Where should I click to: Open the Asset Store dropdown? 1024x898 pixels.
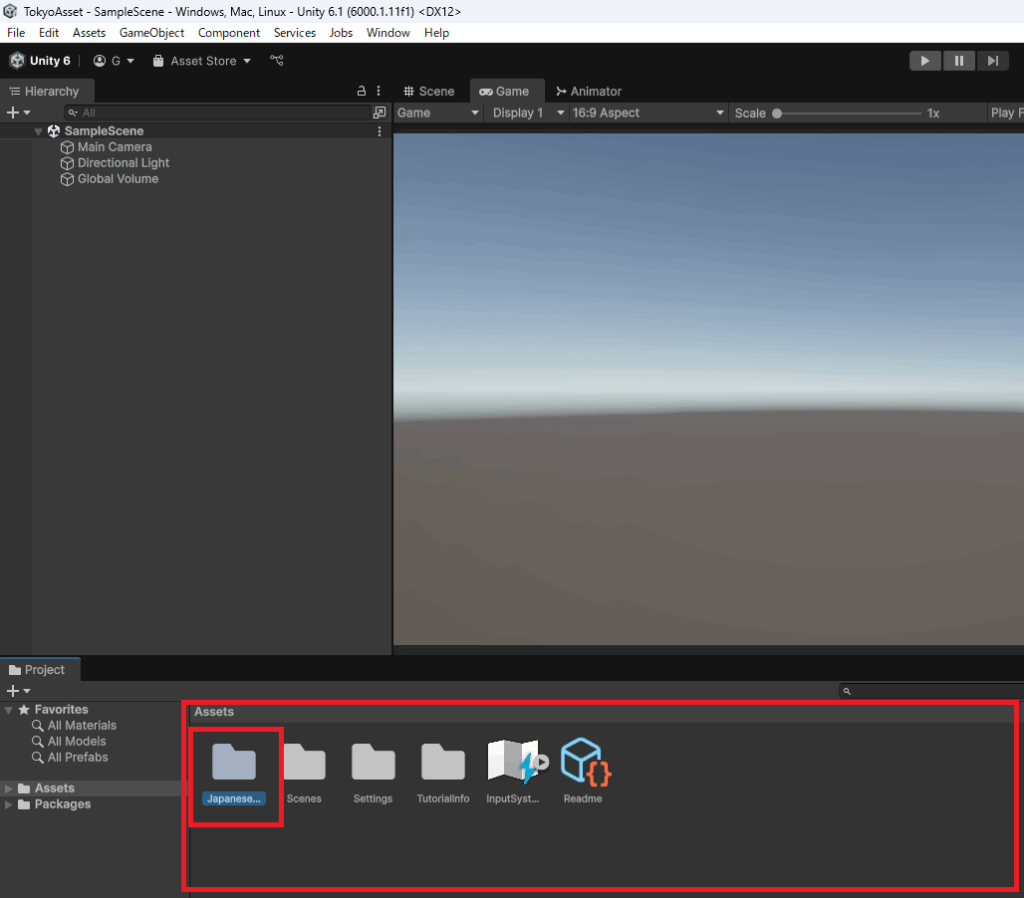tap(202, 61)
